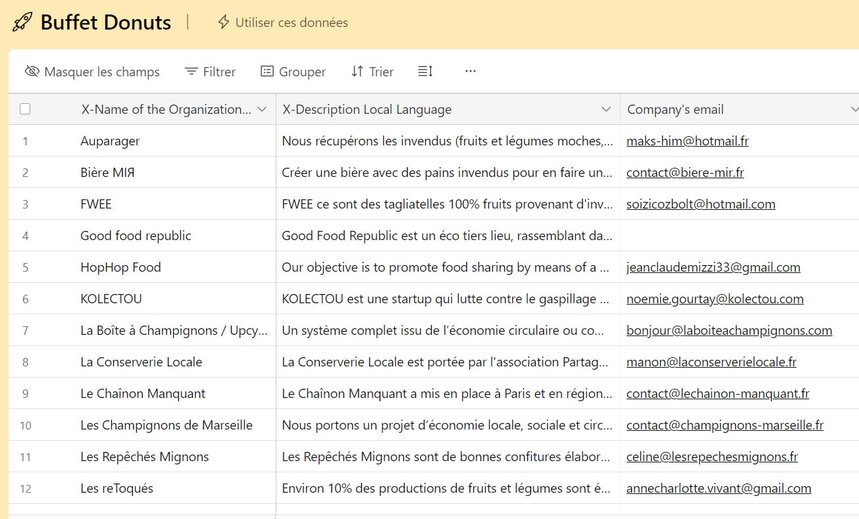Open Utiliser ces données

[283, 22]
